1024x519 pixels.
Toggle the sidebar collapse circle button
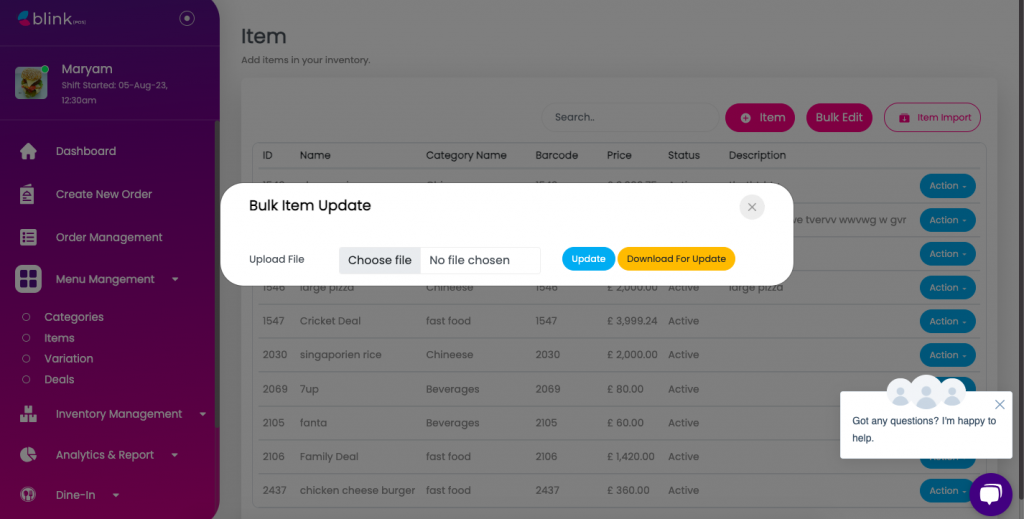(187, 18)
